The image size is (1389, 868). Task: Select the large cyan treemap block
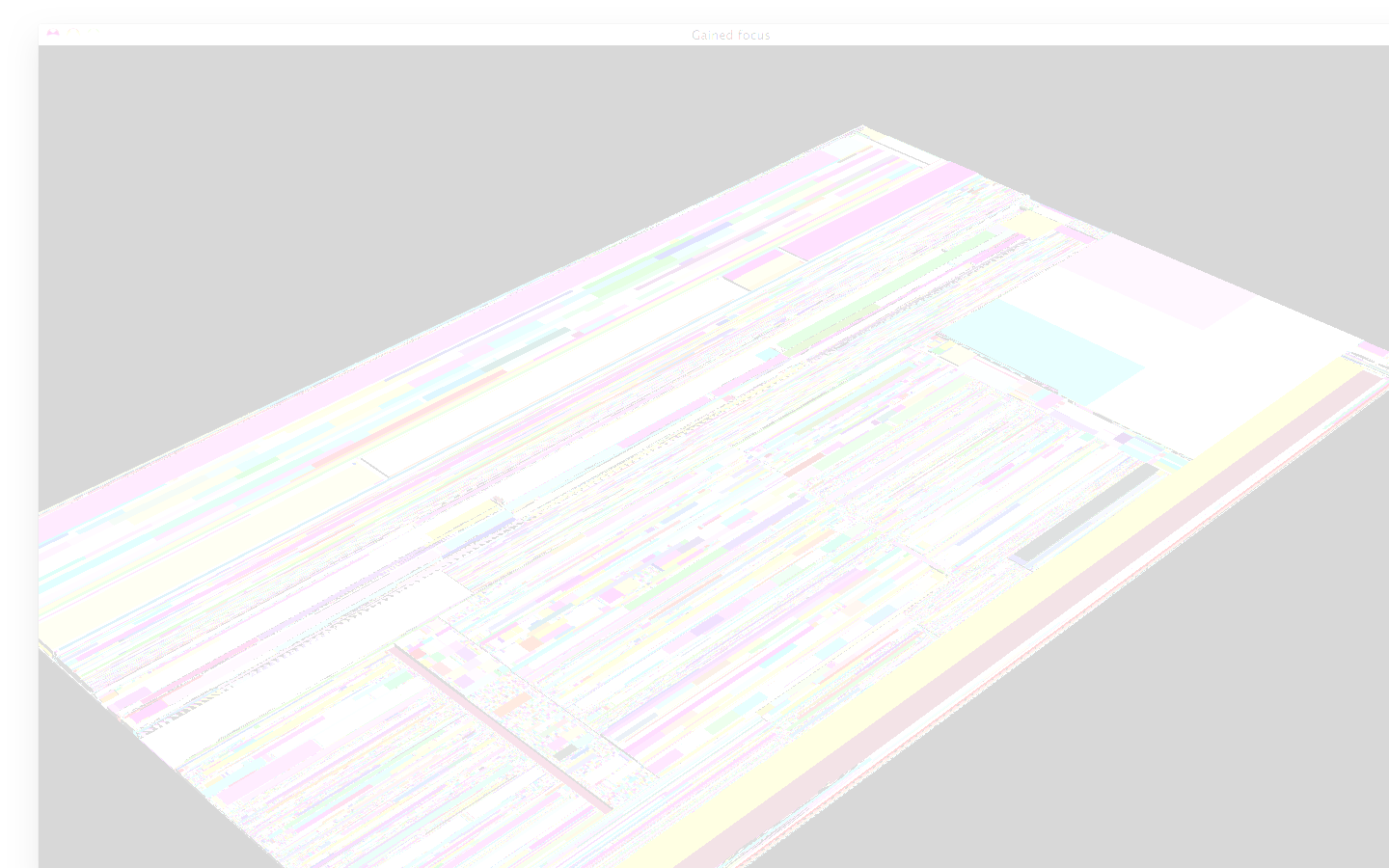point(1042,352)
